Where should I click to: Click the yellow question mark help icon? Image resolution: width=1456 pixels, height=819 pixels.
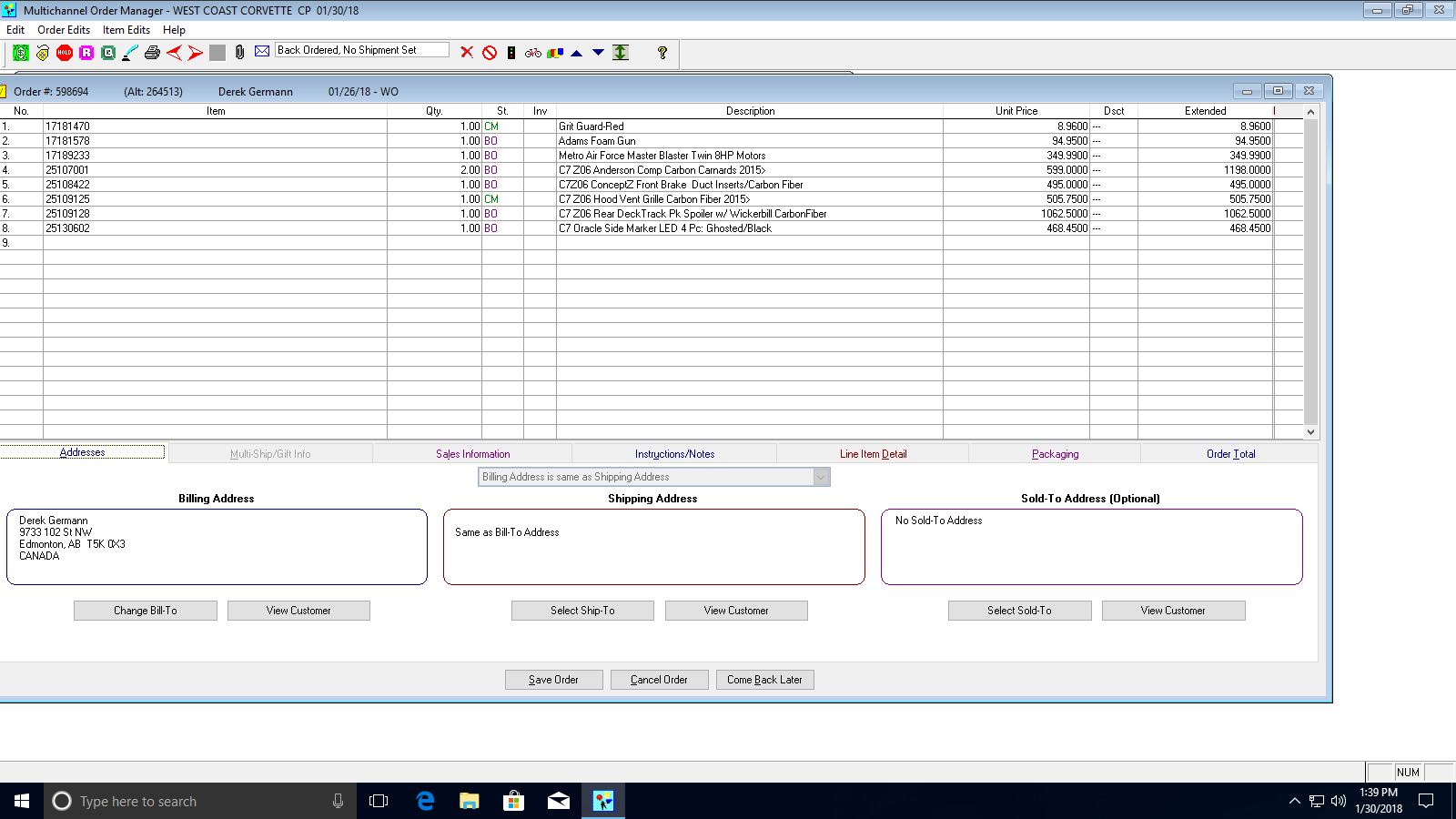pyautogui.click(x=662, y=53)
